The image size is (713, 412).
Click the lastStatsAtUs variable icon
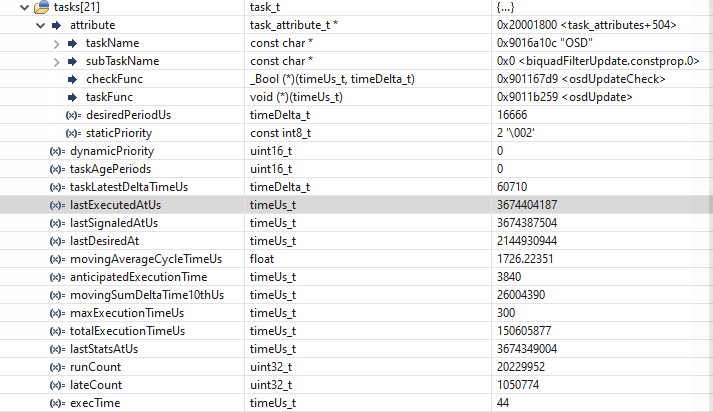pos(57,349)
